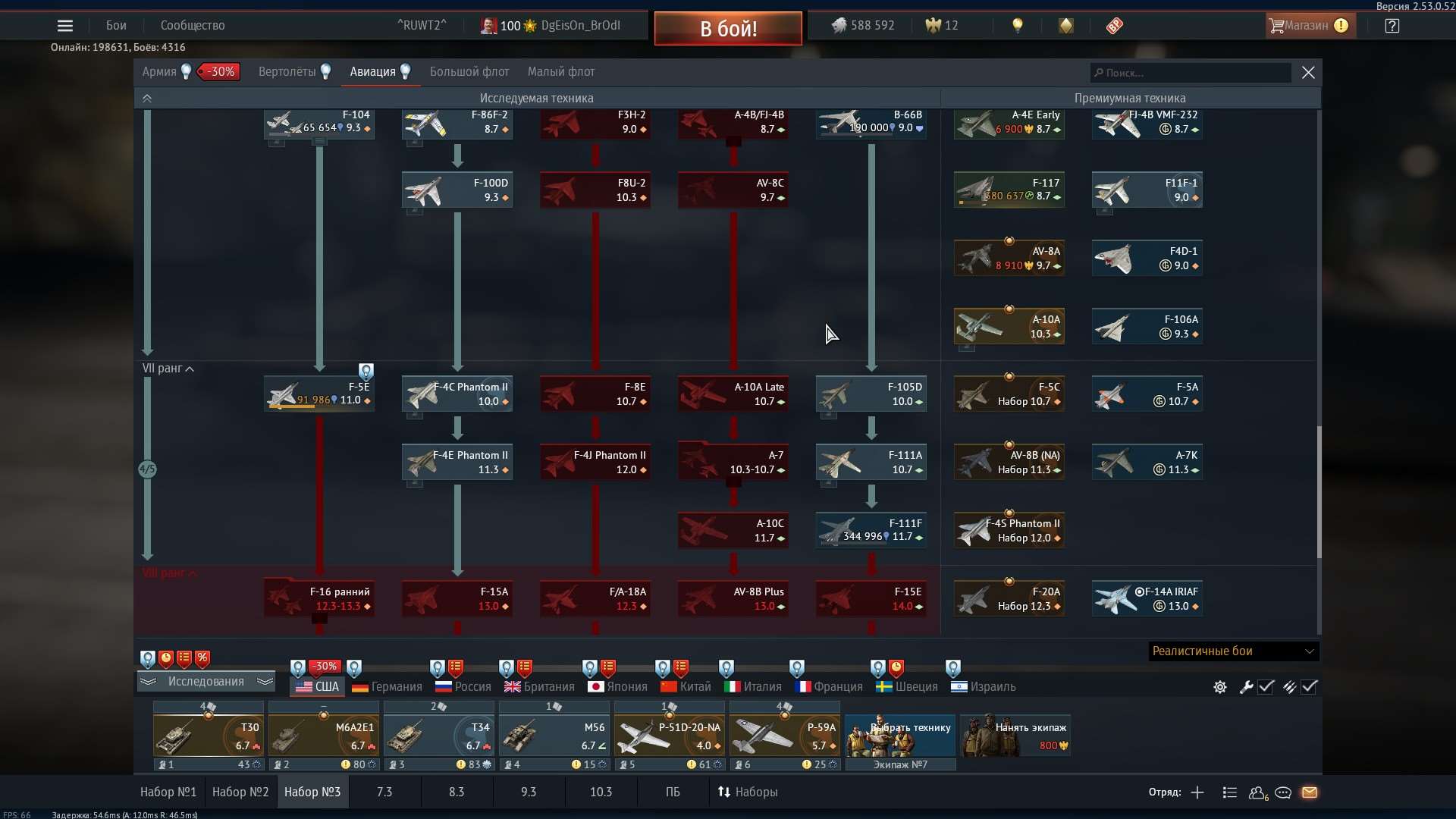Toggle the auto-refill ammo checkbox
The width and height of the screenshot is (1456, 819).
point(1310,687)
